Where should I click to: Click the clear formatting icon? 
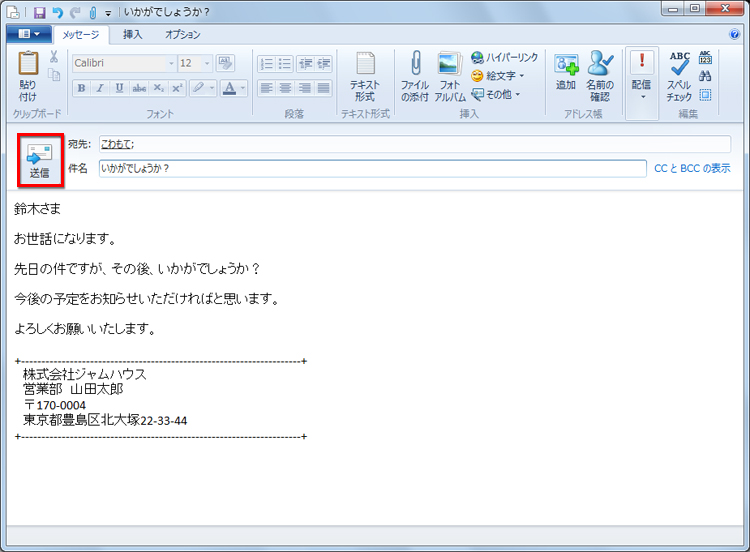(x=225, y=63)
